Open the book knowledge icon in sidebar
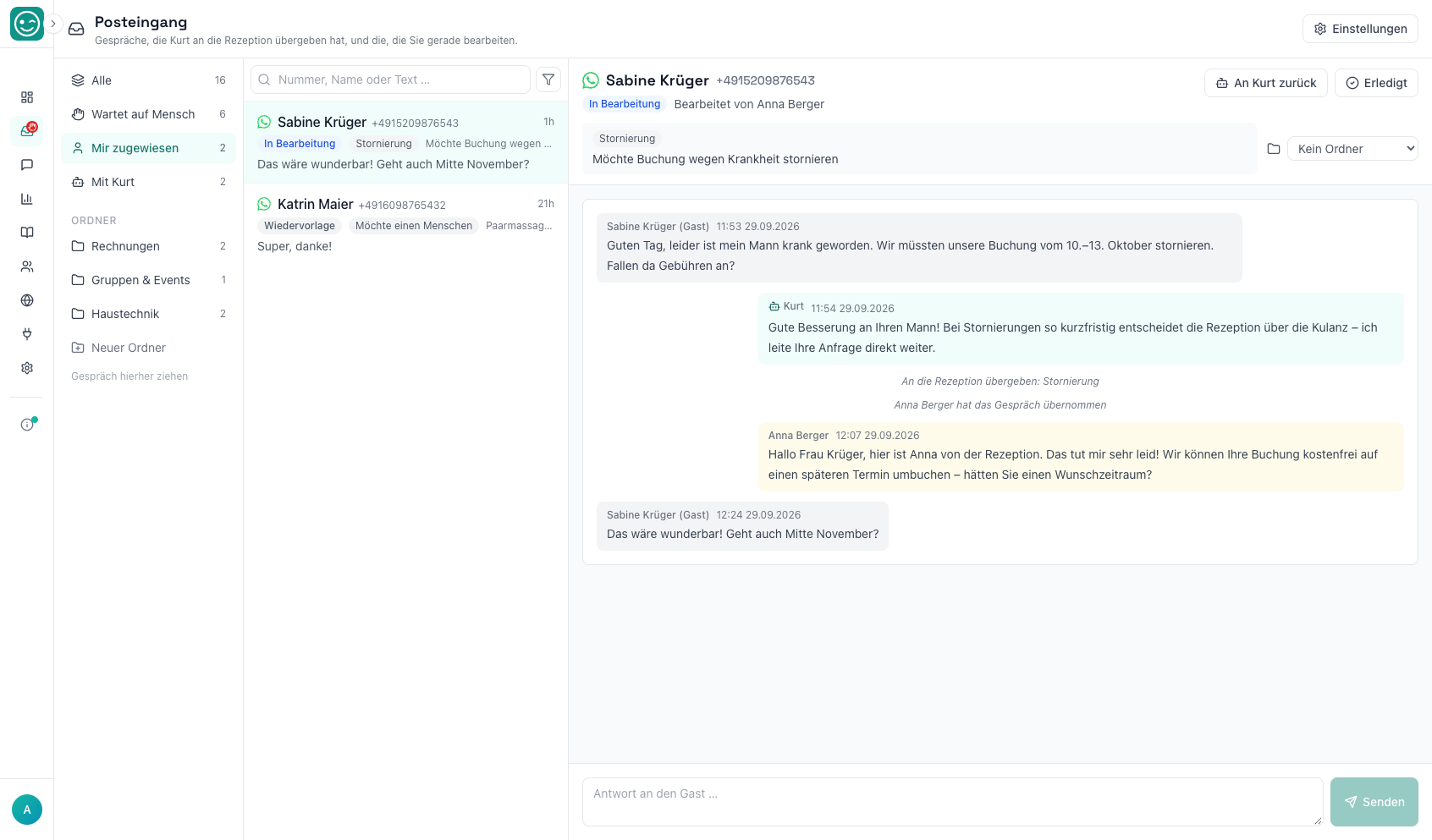The height and width of the screenshot is (840, 1432). tap(27, 233)
